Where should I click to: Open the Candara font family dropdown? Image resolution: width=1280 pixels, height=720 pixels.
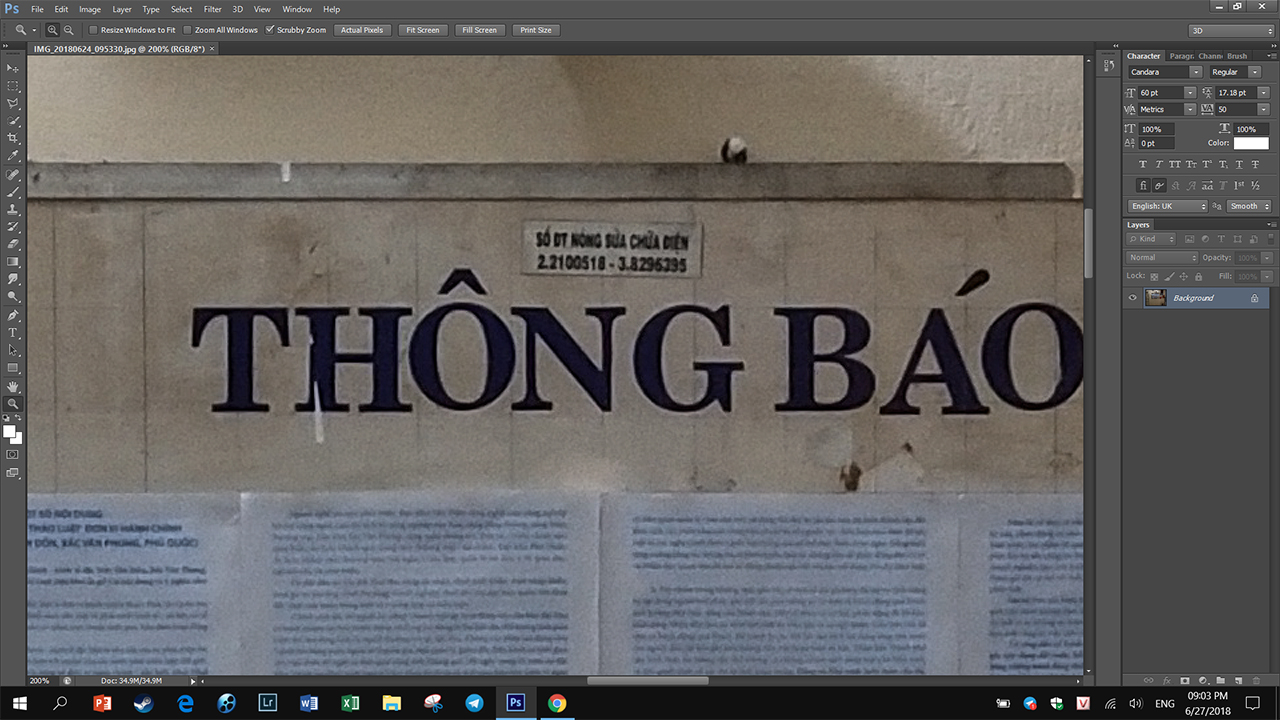pyautogui.click(x=1195, y=72)
